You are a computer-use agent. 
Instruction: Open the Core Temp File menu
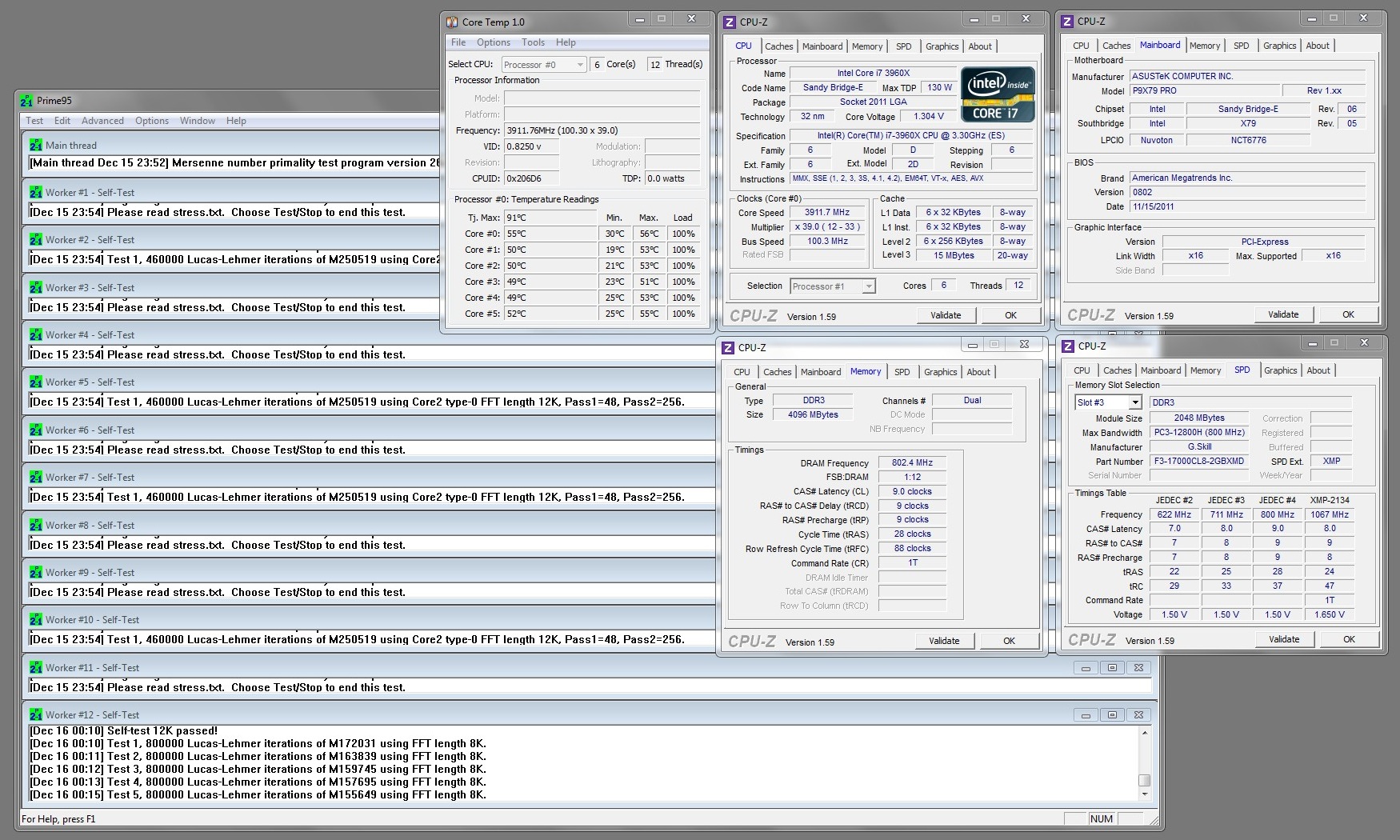coord(458,42)
